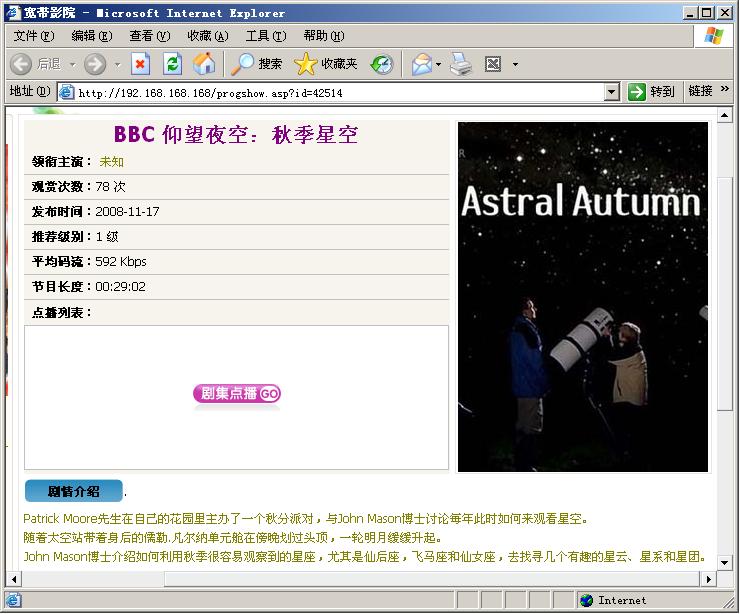Open the History clock icon
This screenshot has width=740, height=614.
click(x=382, y=64)
